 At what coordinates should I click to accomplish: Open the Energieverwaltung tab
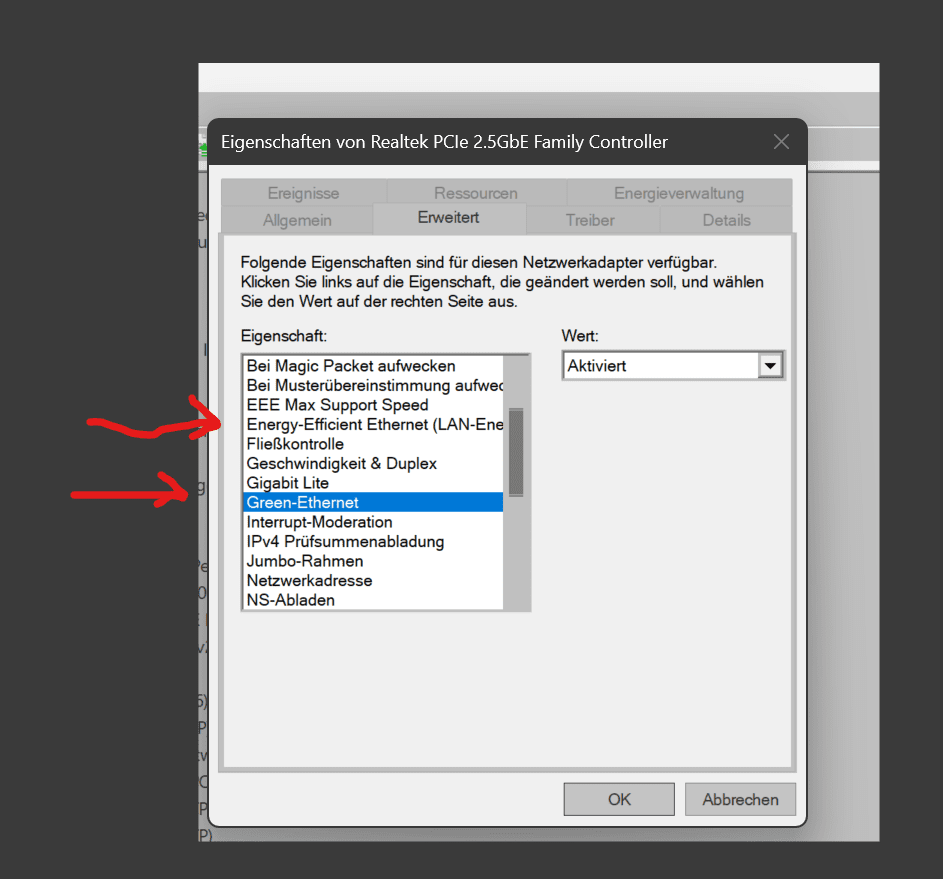point(679,193)
